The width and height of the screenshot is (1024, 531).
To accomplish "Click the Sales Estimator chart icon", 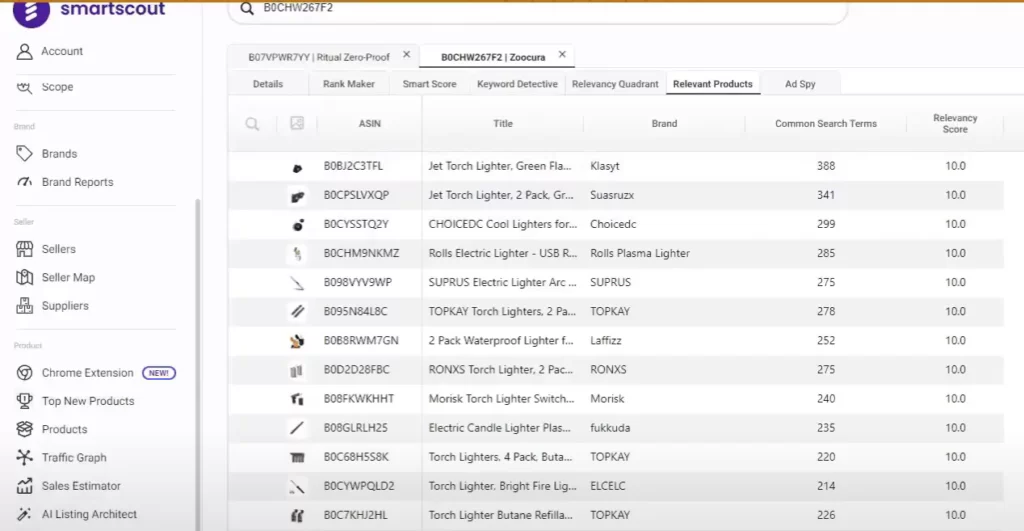I will pos(24,486).
